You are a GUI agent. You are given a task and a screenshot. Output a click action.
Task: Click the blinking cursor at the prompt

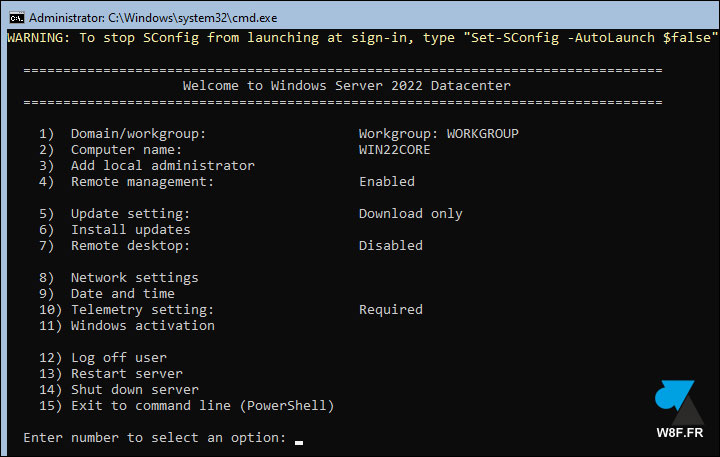299,443
